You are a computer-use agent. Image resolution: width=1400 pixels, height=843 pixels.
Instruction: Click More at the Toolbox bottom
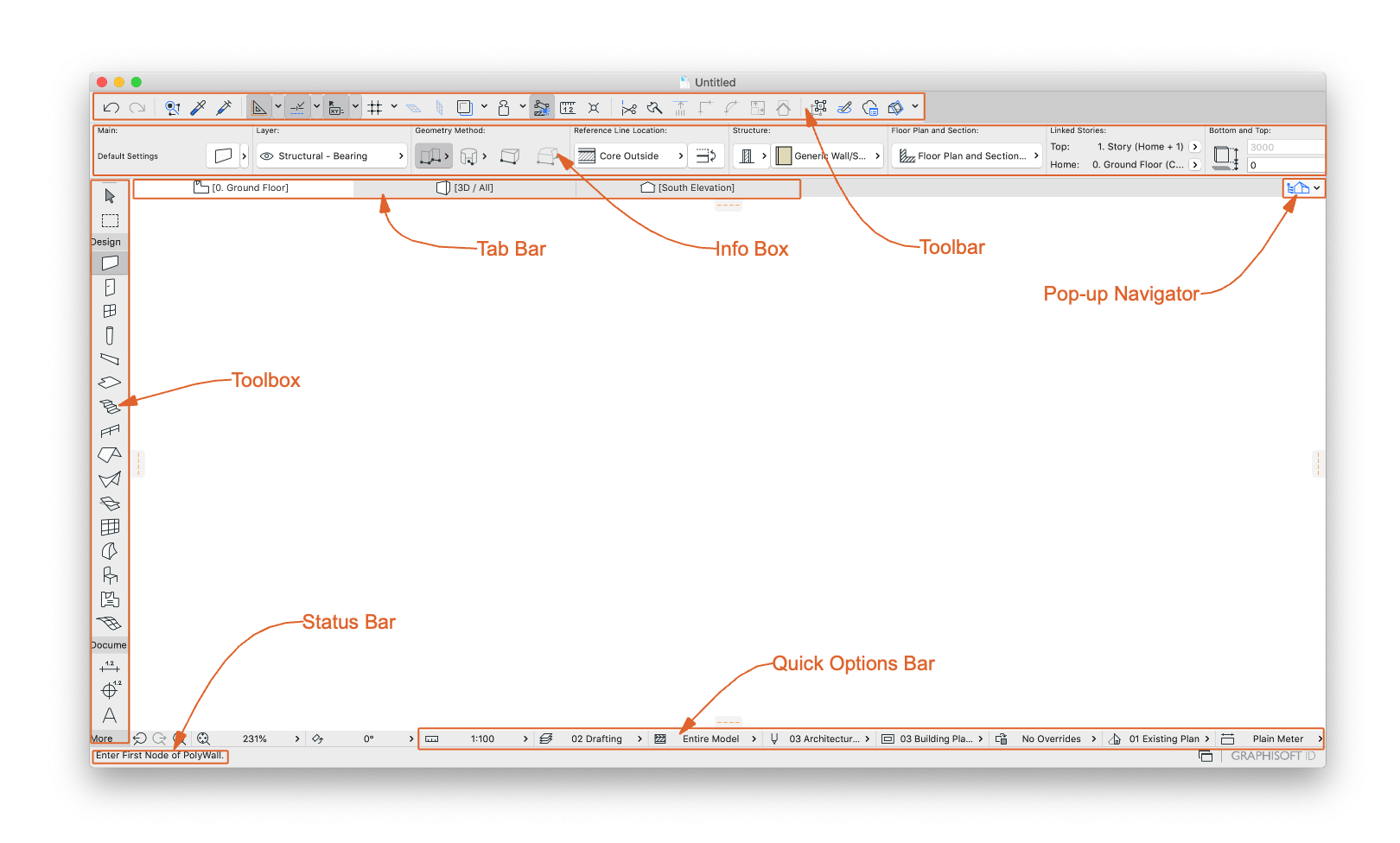(102, 738)
